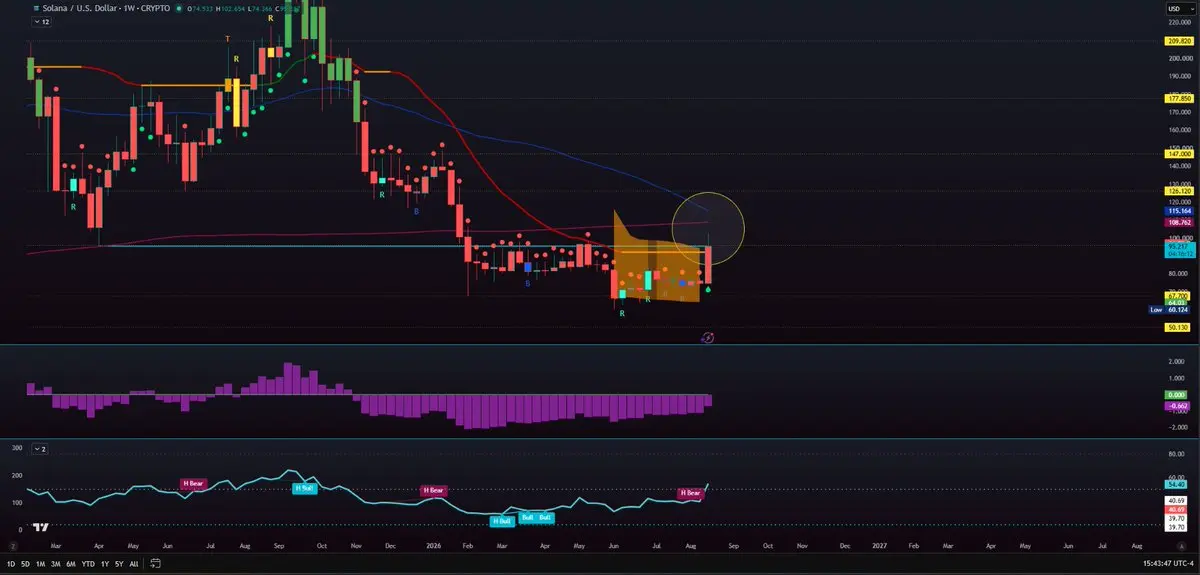Click the latest purple histogram bar
The width and height of the screenshot is (1200, 575).
coord(709,401)
